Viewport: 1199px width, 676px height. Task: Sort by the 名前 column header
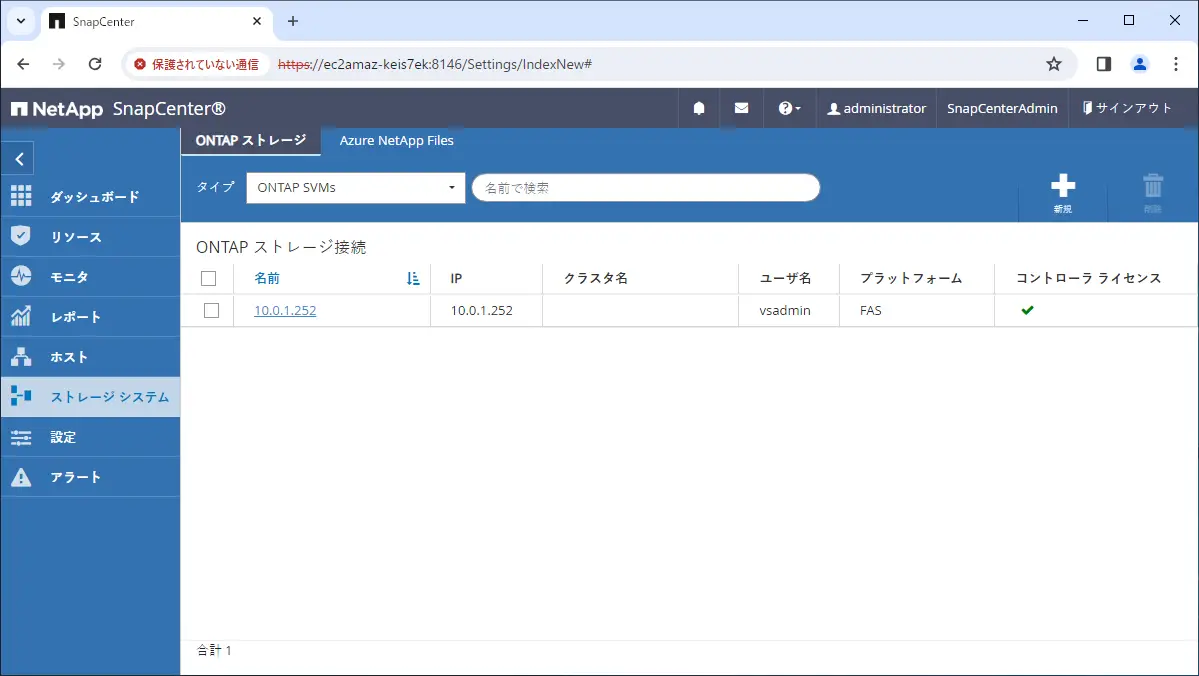click(267, 278)
